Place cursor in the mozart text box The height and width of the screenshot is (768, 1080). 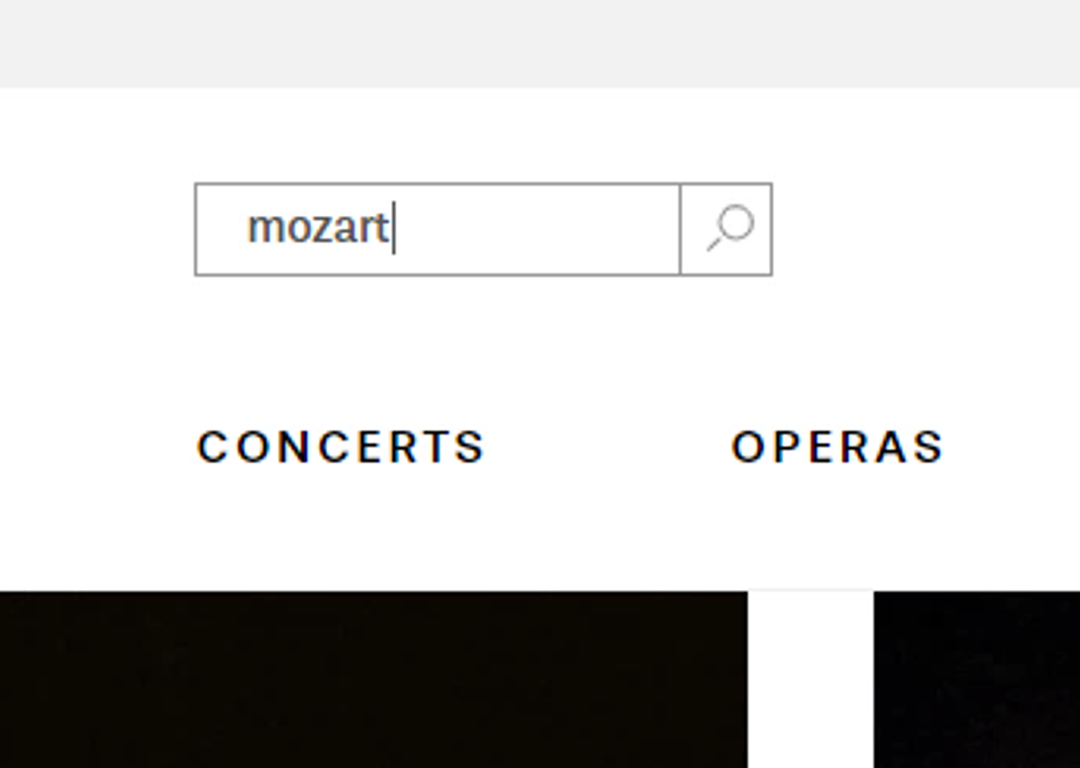[437, 229]
